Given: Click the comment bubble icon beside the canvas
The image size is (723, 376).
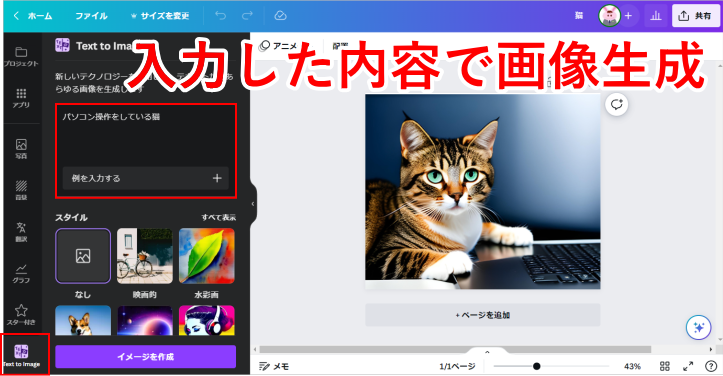Looking at the screenshot, I should click(x=616, y=104).
